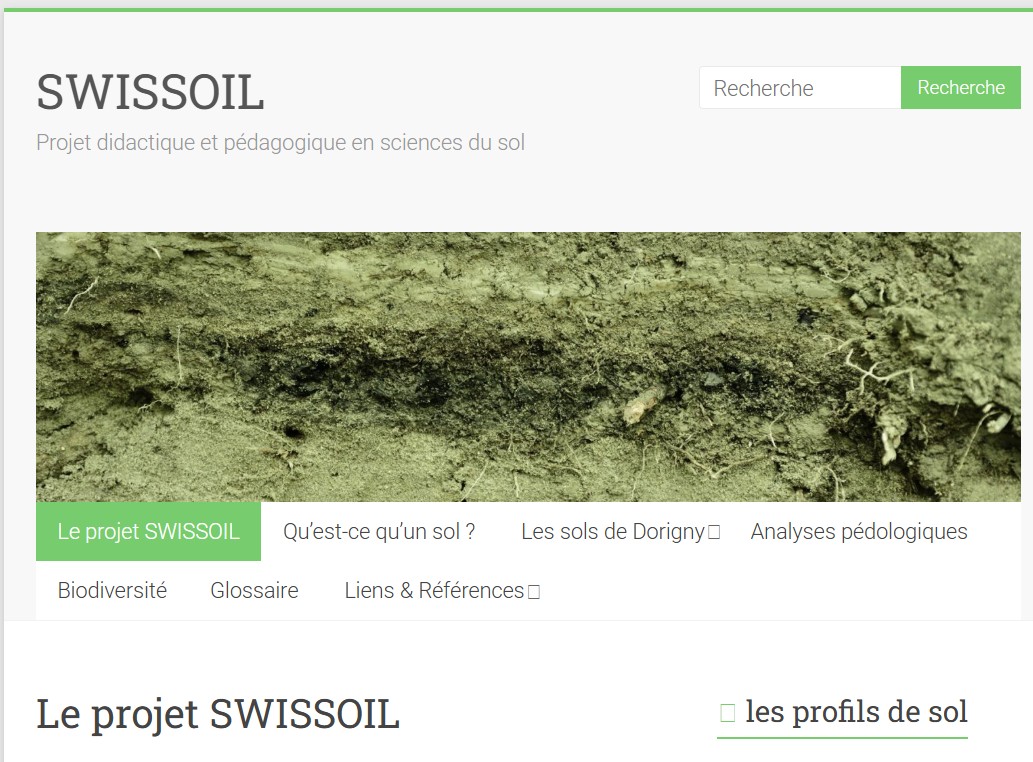
Task: Open the les profils de sol heading
Action: coord(856,712)
